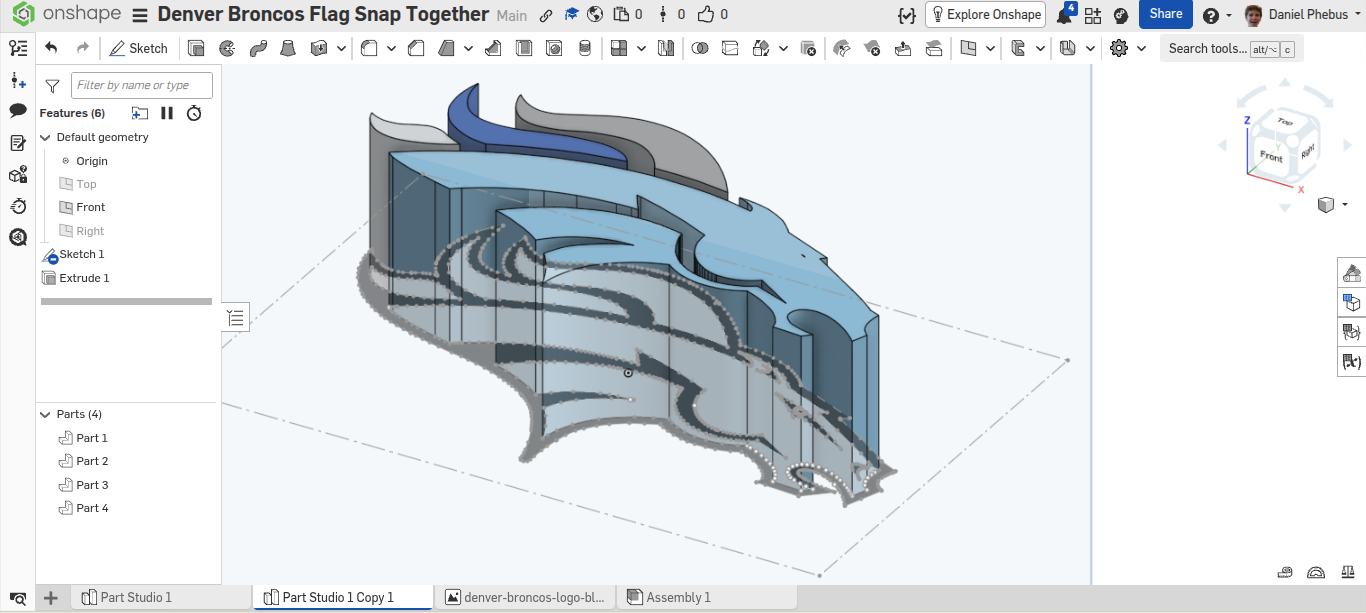The image size is (1366, 613).
Task: Click the Search tools field
Action: click(x=1231, y=48)
